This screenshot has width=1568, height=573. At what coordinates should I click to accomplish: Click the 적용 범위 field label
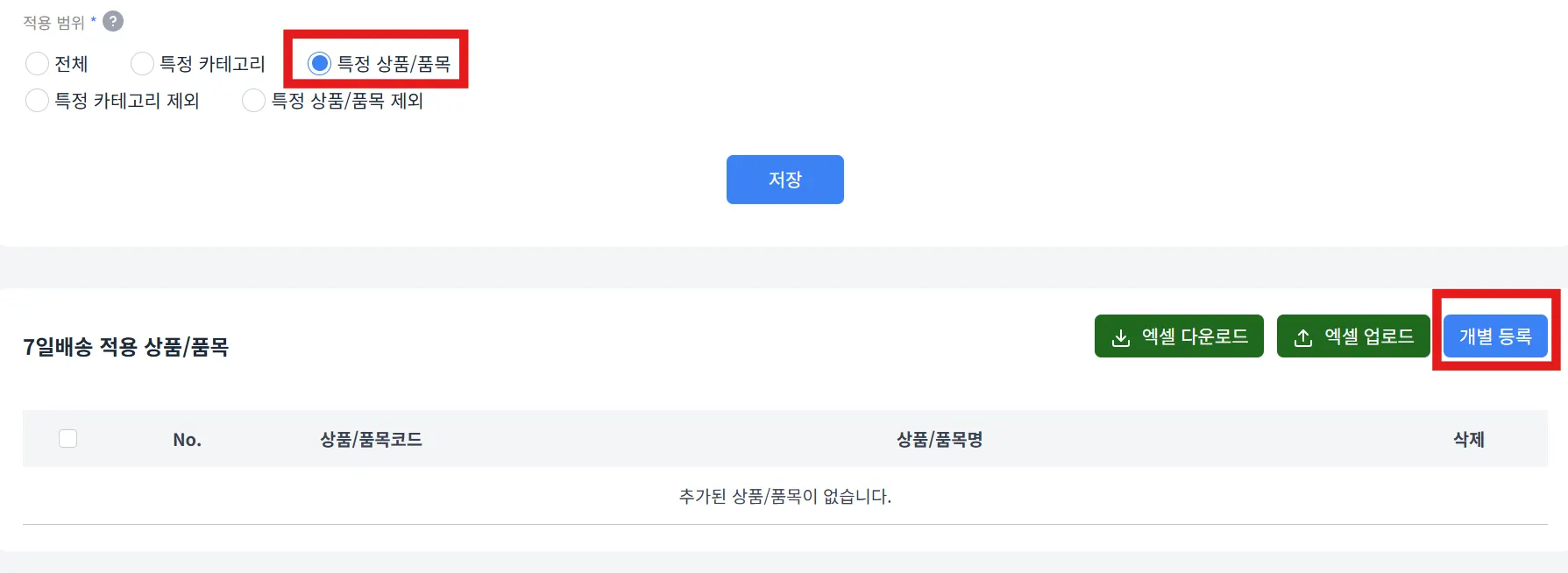click(53, 22)
